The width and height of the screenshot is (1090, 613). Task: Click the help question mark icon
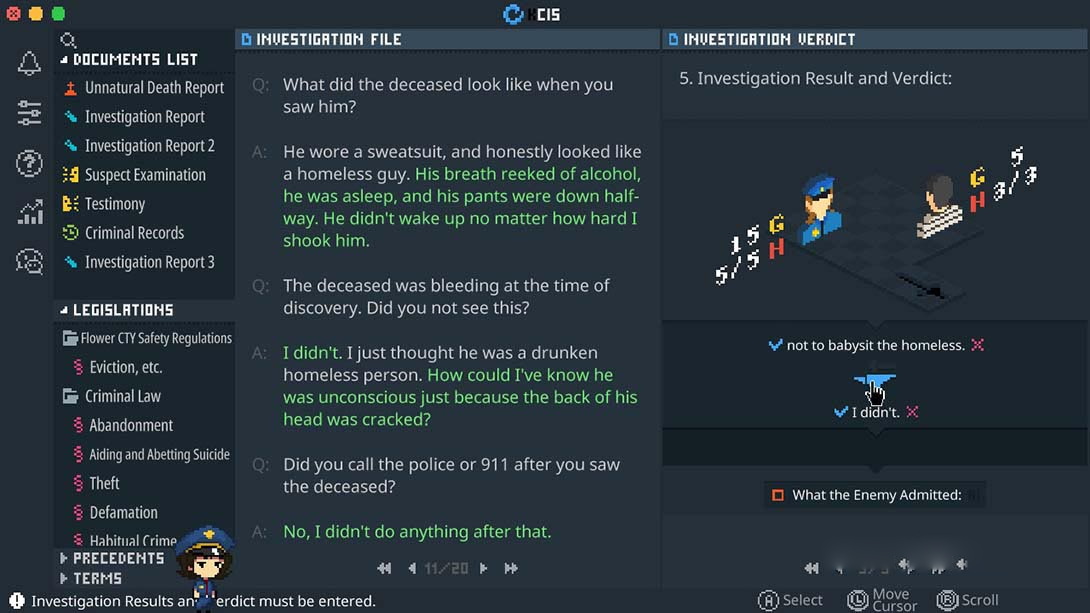point(29,162)
